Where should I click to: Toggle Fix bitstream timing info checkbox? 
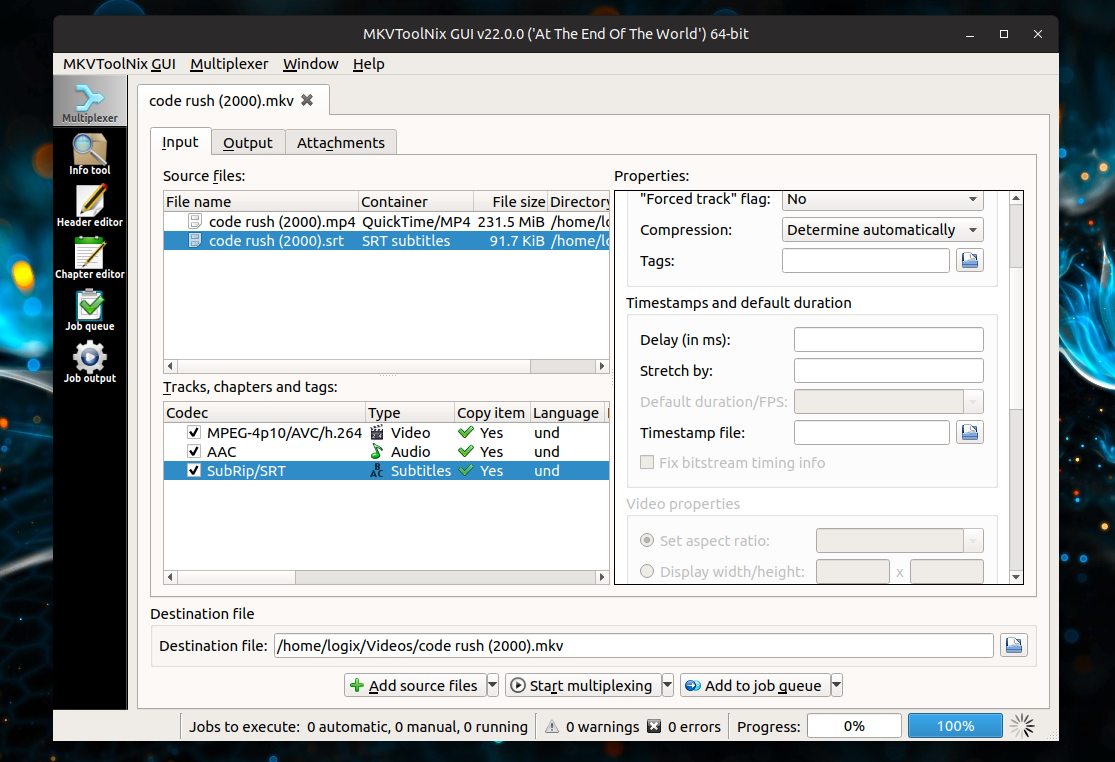click(647, 463)
